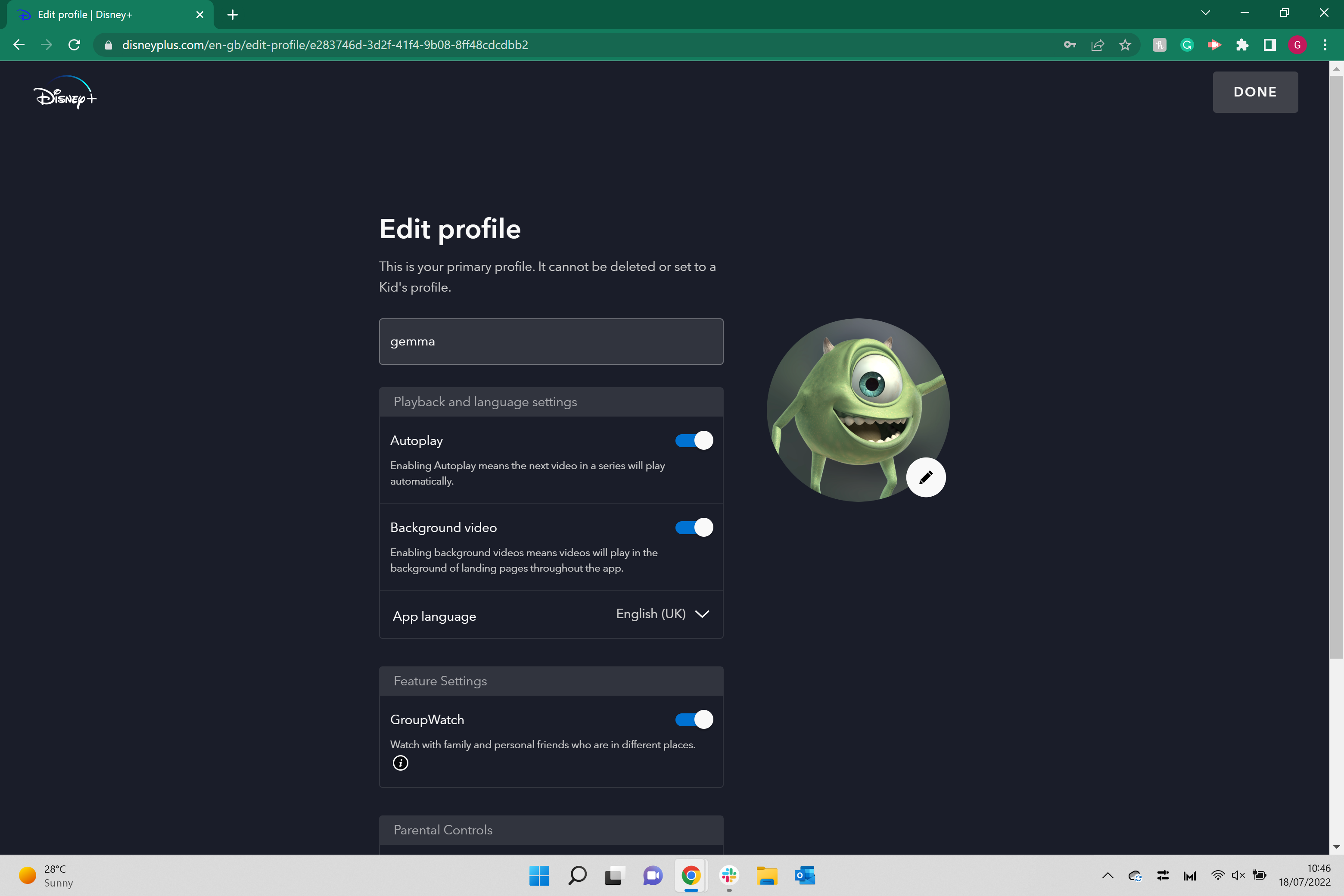This screenshot has height=896, width=1344.
Task: Click the pencil edit avatar icon
Action: click(926, 477)
